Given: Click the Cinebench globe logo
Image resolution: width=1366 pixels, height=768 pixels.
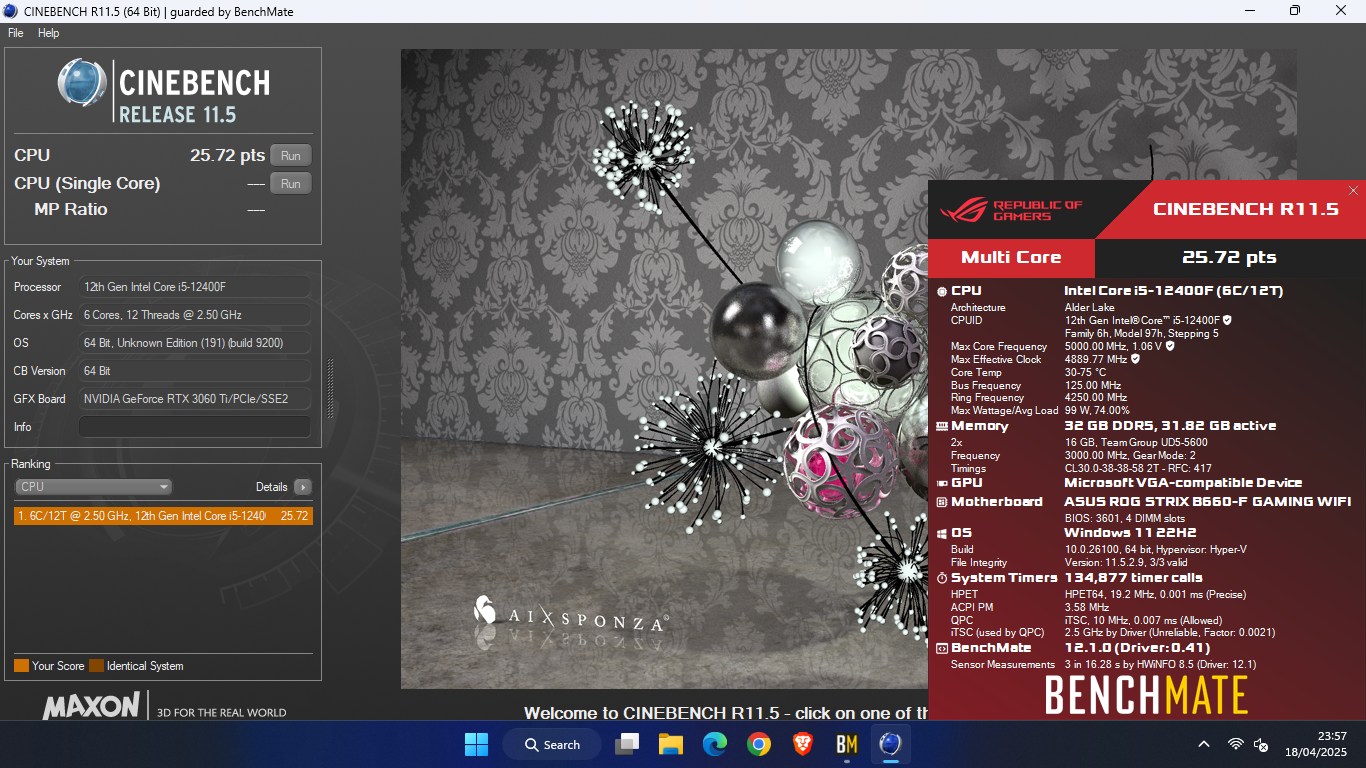Looking at the screenshot, I should [82, 83].
